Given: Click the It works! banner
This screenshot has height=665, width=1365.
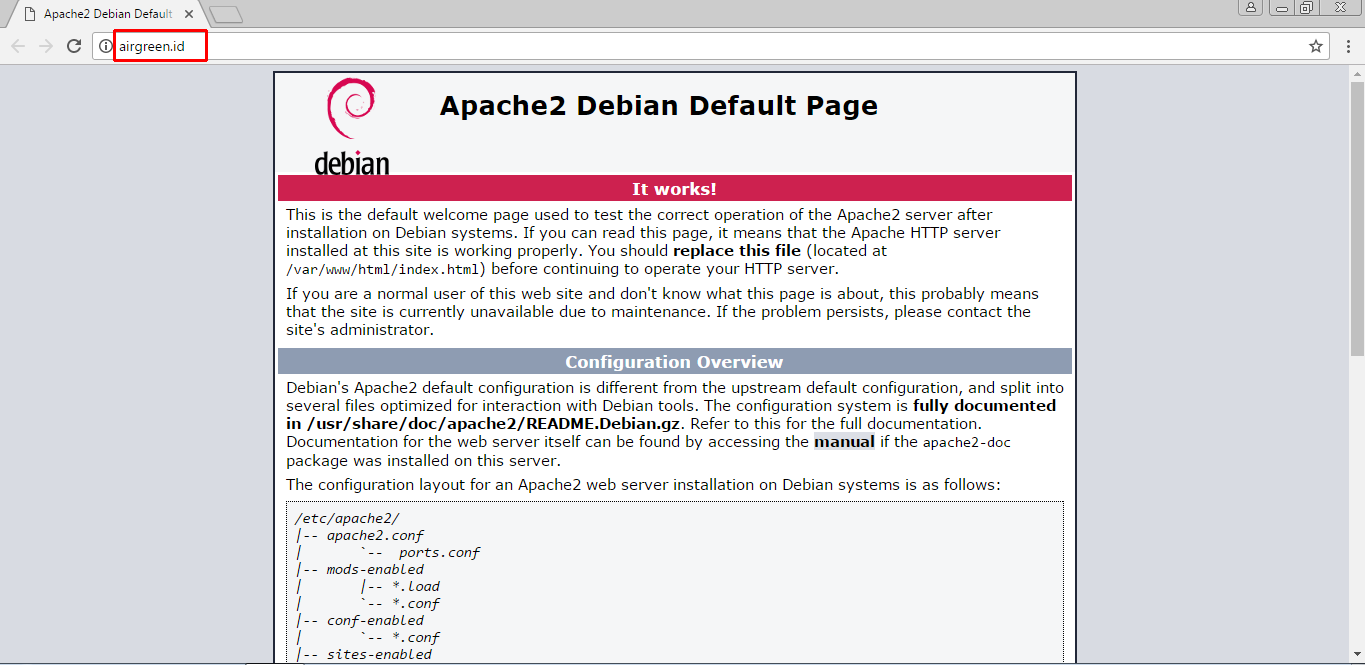Looking at the screenshot, I should tap(675, 189).
